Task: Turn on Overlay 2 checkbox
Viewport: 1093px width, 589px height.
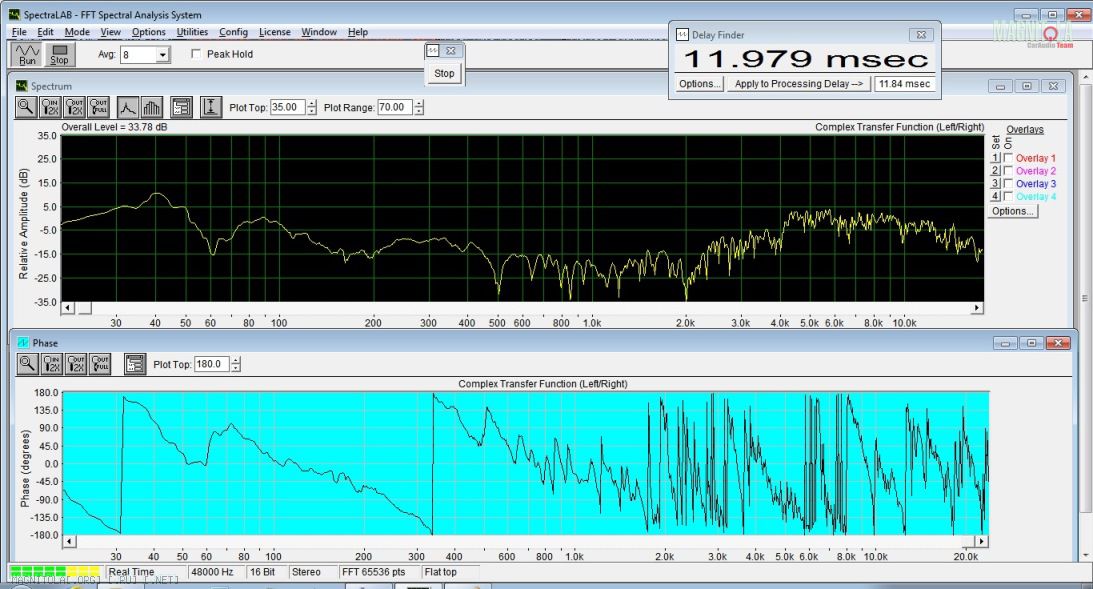Action: pyautogui.click(x=1008, y=171)
